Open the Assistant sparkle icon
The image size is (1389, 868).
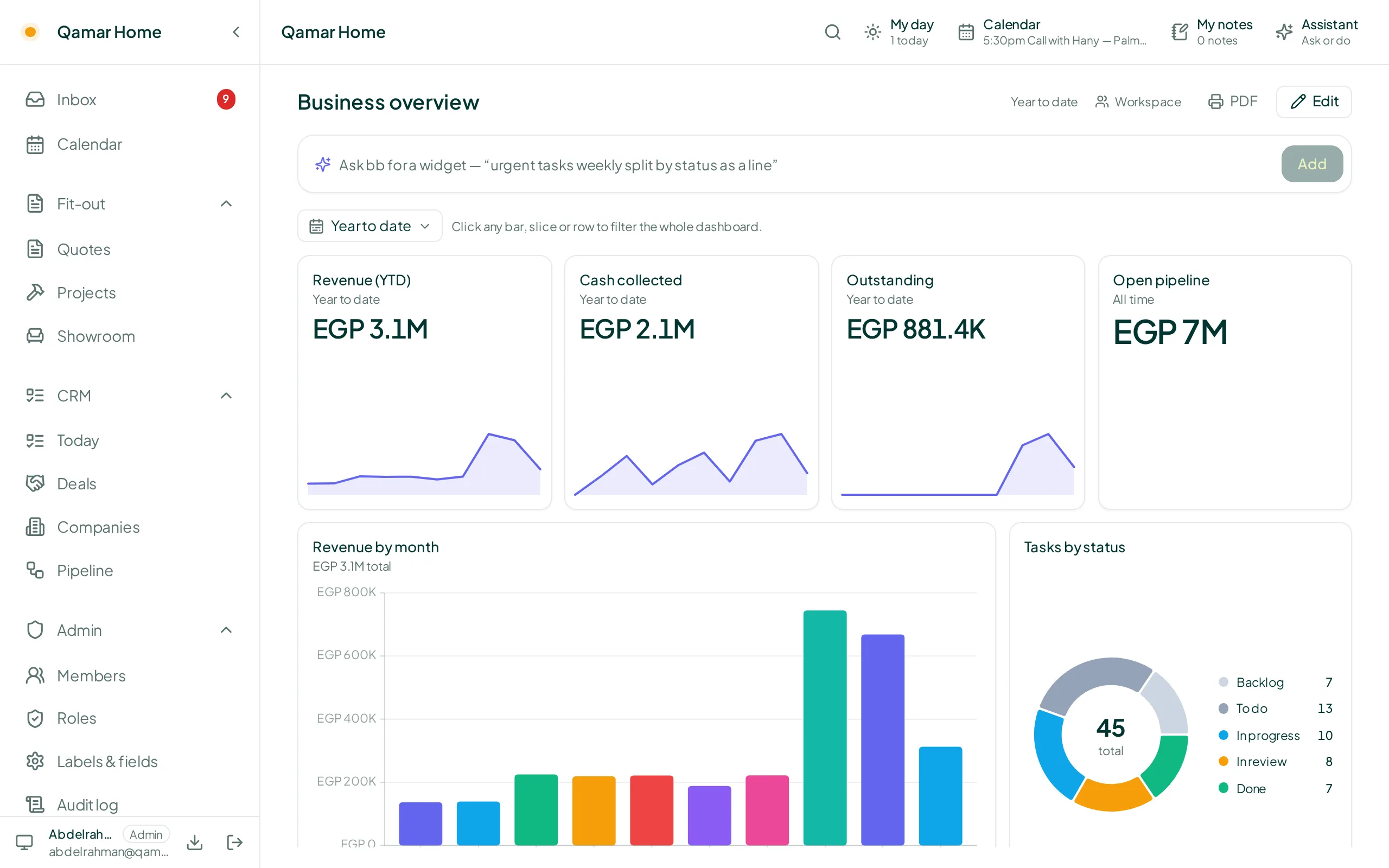[x=1284, y=32]
